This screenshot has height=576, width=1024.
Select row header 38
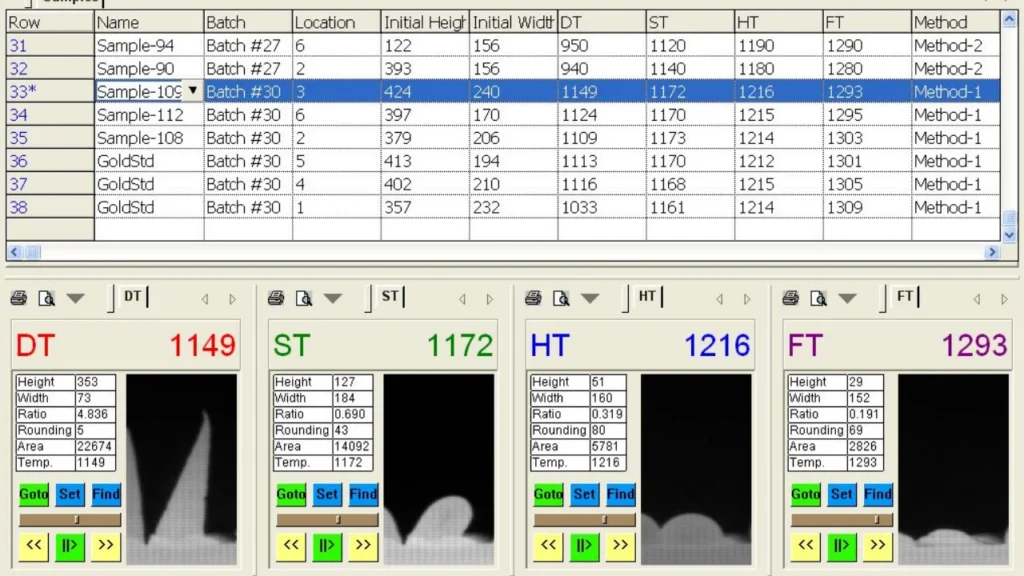[50, 207]
